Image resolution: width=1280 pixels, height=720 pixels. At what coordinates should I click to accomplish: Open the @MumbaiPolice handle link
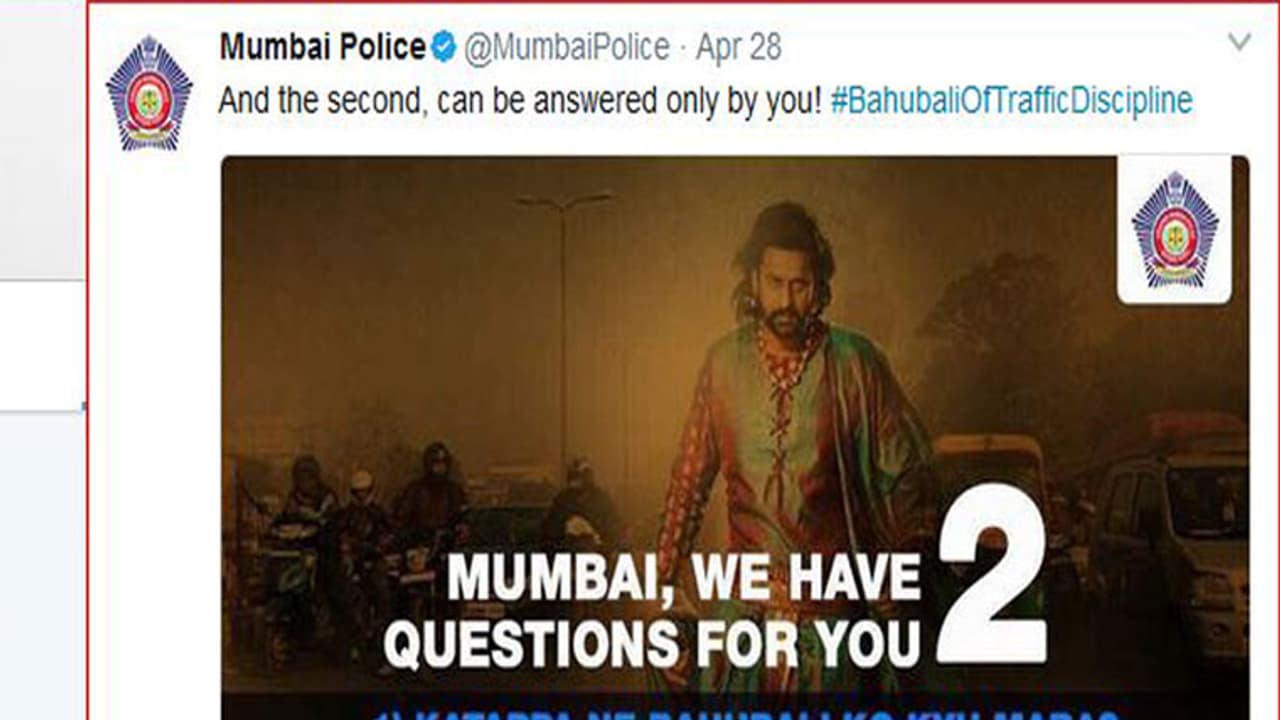tap(566, 47)
